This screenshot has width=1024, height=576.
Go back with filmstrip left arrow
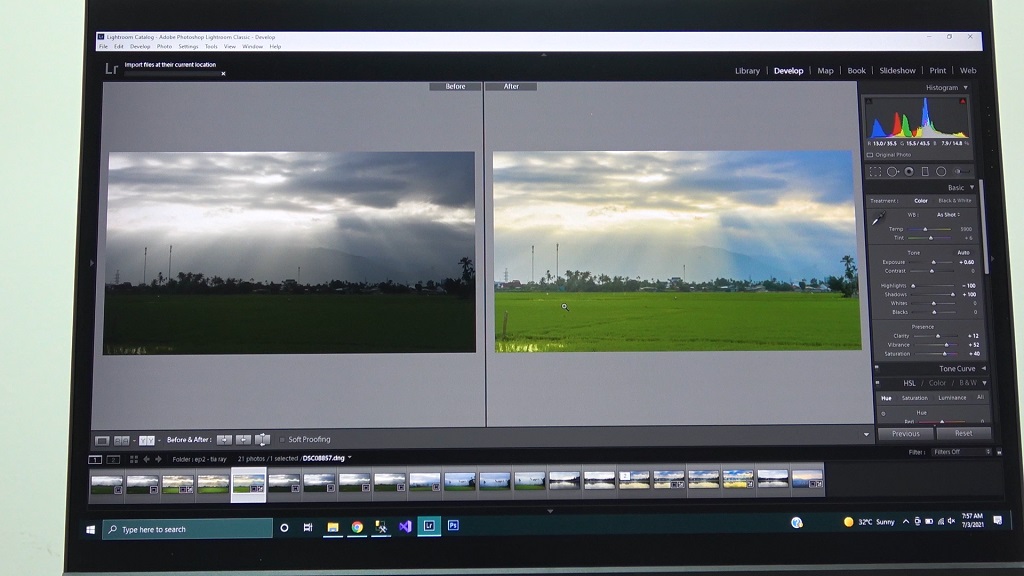[x=146, y=459]
